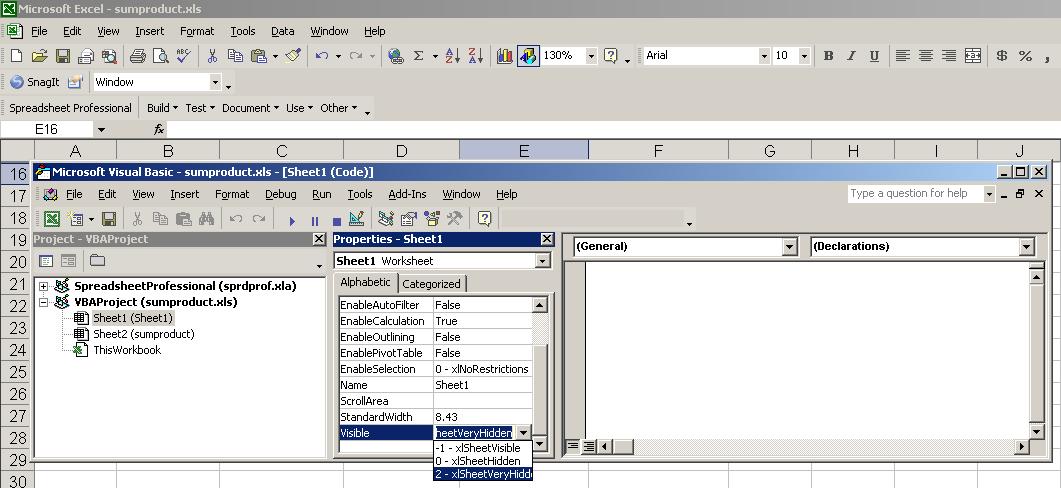The image size is (1061, 488).
Task: Click the Spreadsheet Professional button
Action: coord(70,108)
